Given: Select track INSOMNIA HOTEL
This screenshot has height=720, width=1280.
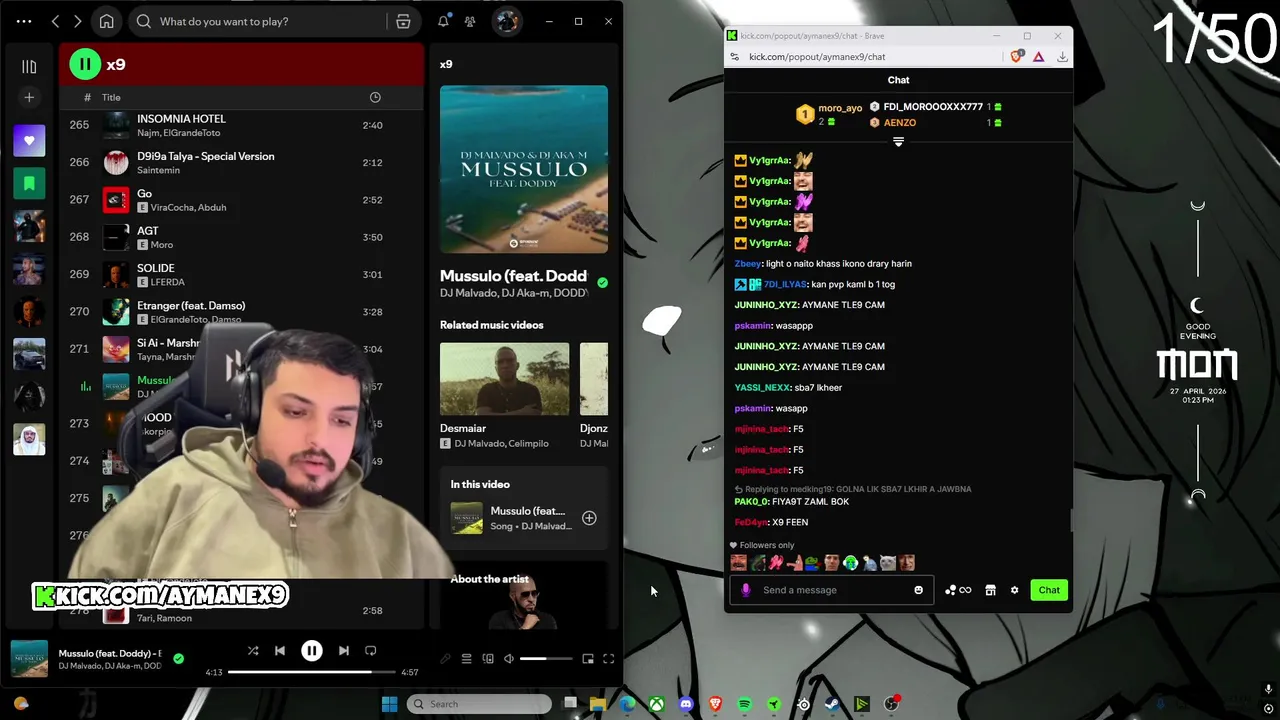Looking at the screenshot, I should [x=240, y=125].
